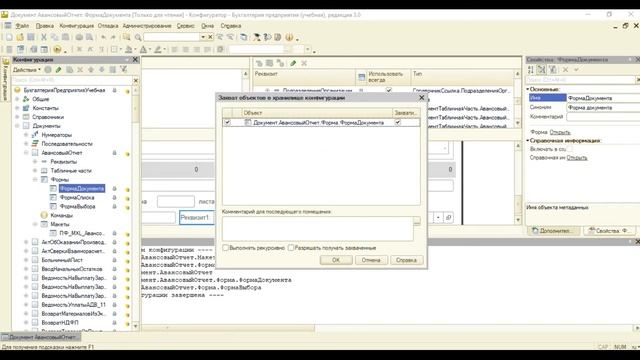The image size is (640, 360).
Task: Click OK in the capture dialog
Action: point(336,260)
